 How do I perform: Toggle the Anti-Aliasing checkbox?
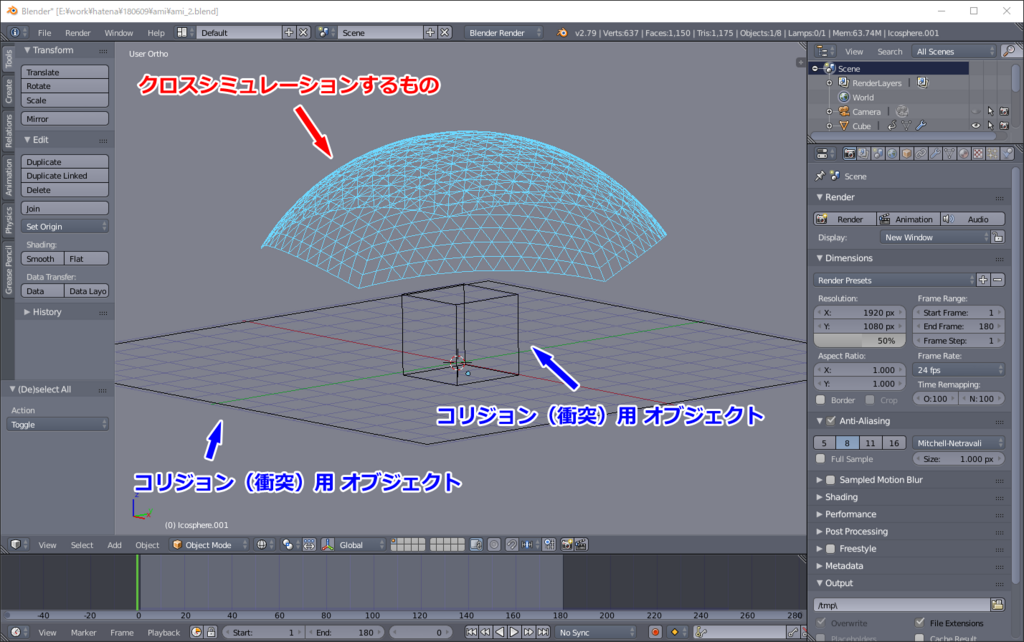coord(831,421)
